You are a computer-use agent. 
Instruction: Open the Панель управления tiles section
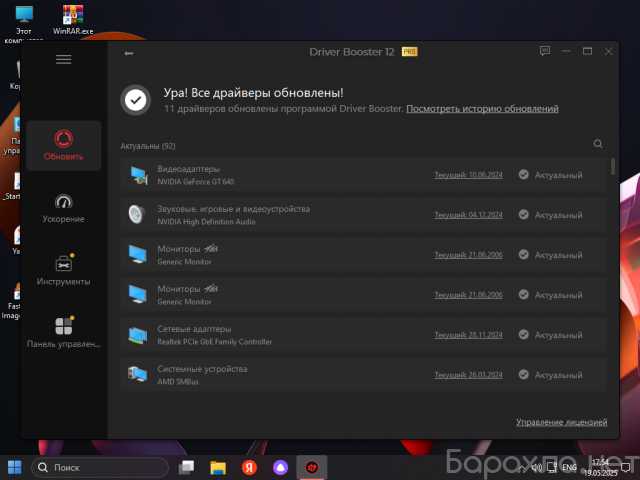click(x=64, y=326)
